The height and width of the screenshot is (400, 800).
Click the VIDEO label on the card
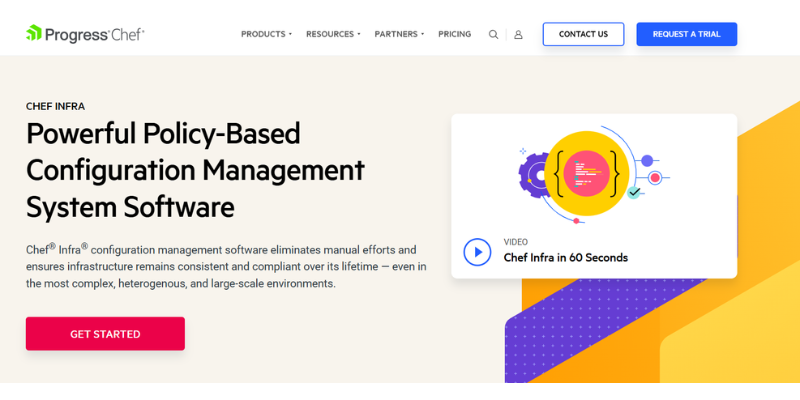click(x=515, y=242)
